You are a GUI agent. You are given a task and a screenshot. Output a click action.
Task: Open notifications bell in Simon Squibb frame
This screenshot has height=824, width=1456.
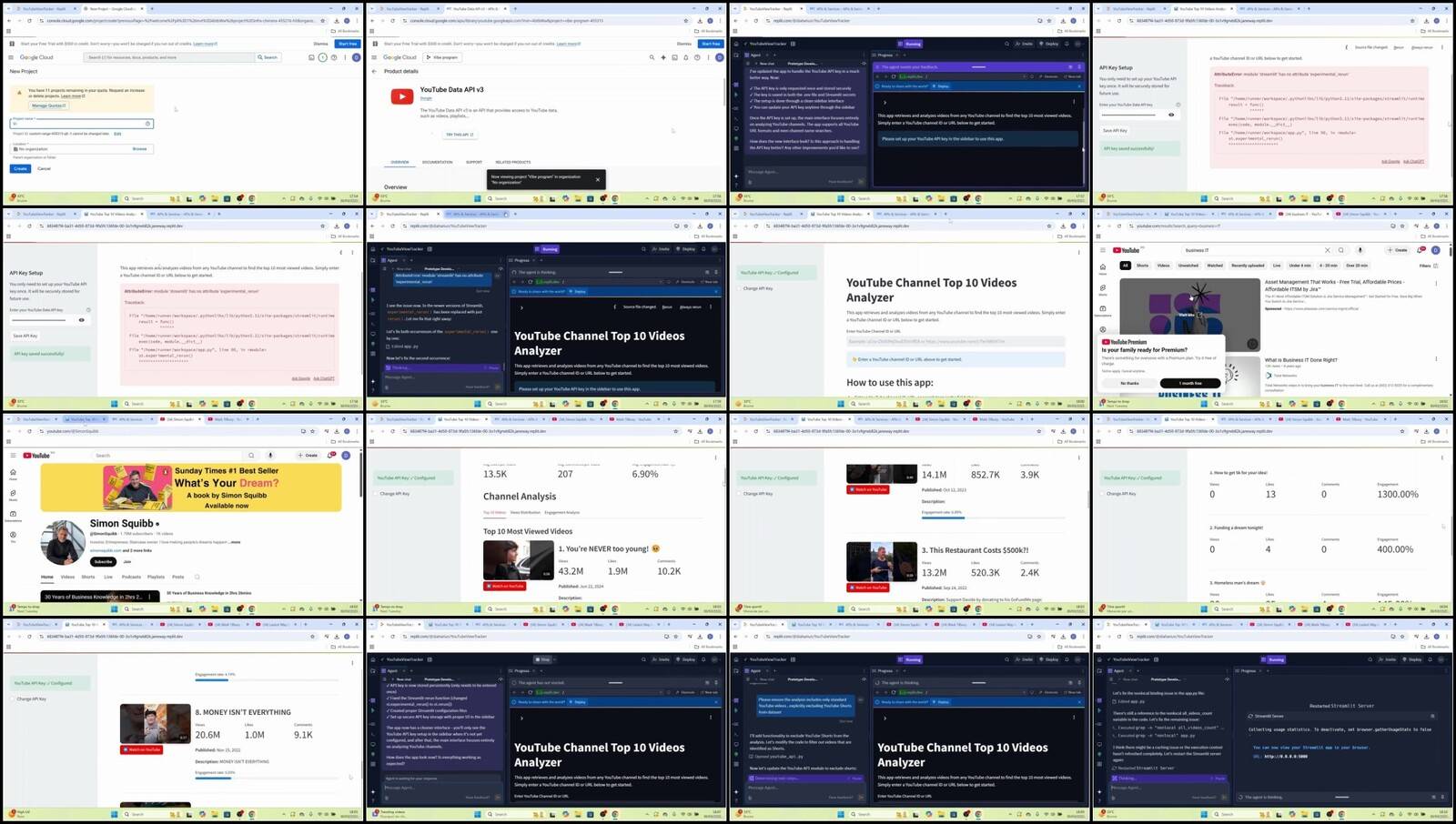click(x=331, y=456)
